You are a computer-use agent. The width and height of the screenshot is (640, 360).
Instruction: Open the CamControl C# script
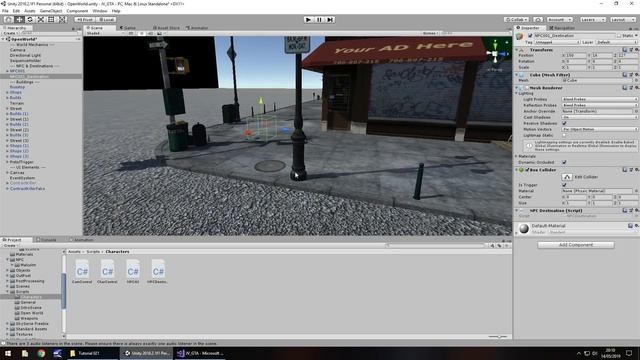pyautogui.click(x=82, y=271)
